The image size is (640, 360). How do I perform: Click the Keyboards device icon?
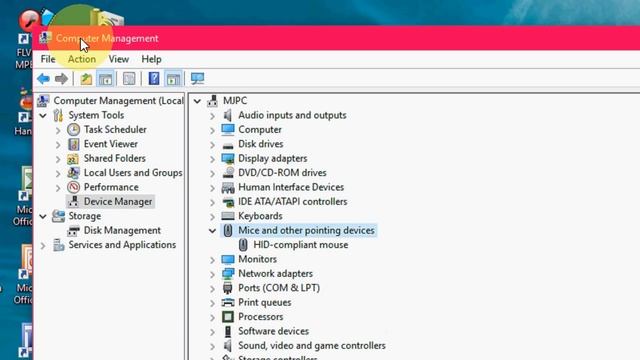[x=228, y=216]
